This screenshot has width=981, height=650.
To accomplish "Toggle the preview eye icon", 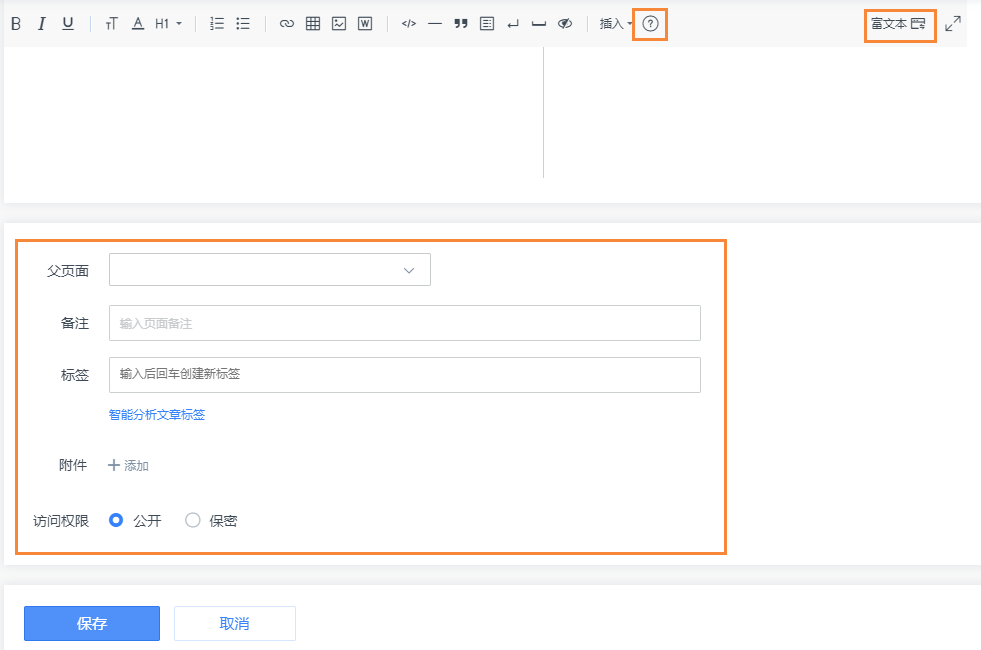I will click(565, 24).
